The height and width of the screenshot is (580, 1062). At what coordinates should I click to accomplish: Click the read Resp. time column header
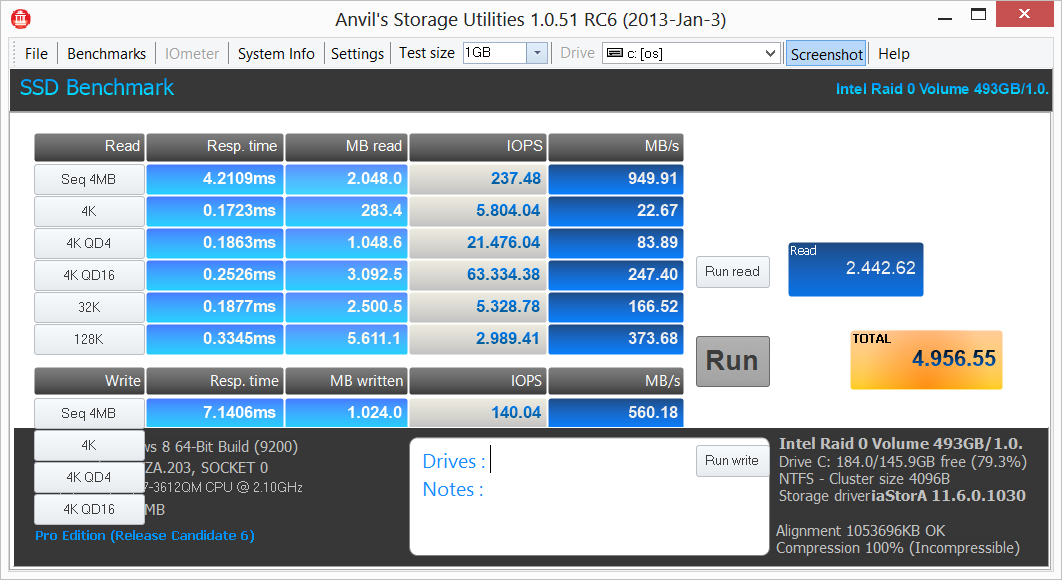point(215,146)
